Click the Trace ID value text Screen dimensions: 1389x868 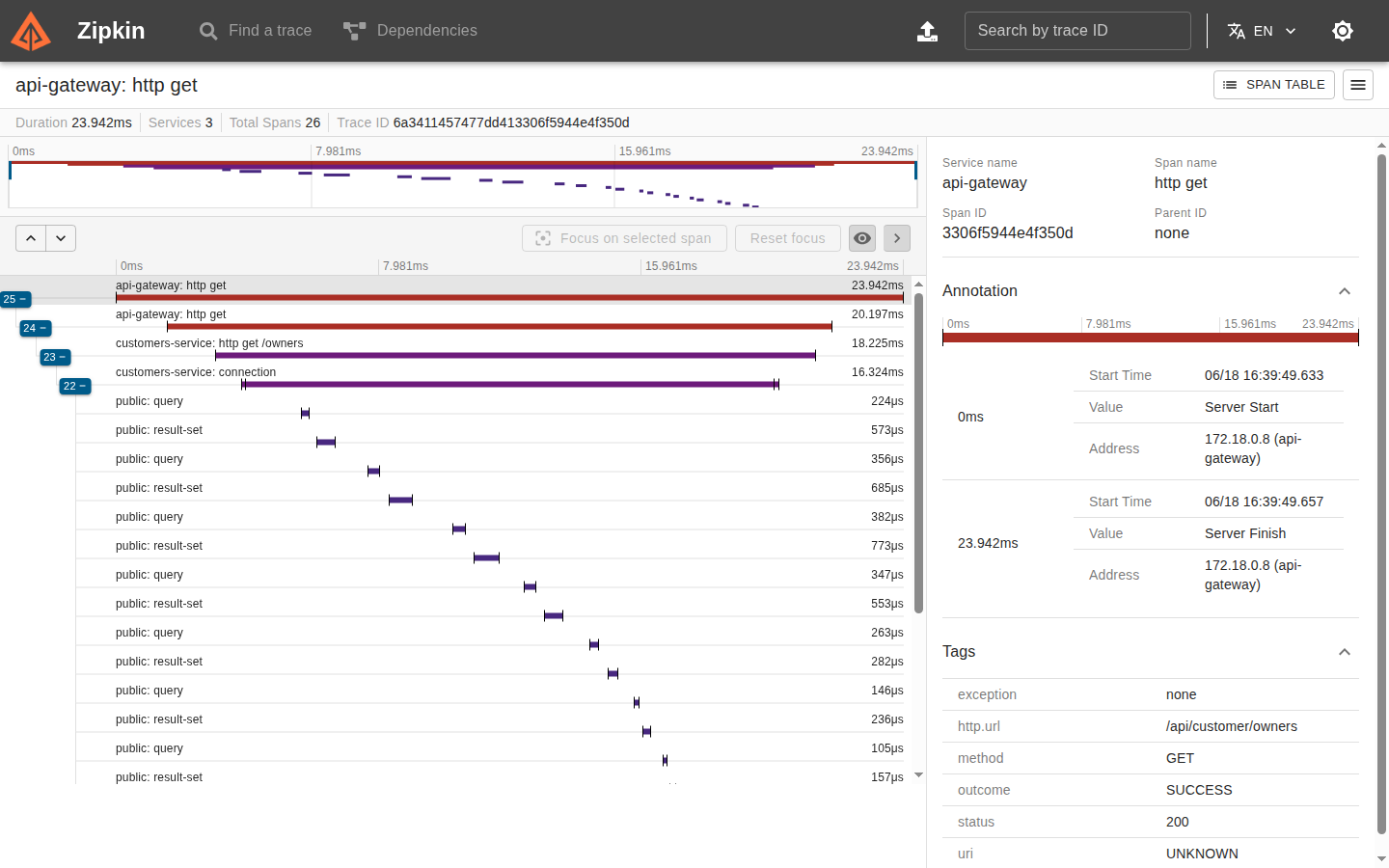511,122
